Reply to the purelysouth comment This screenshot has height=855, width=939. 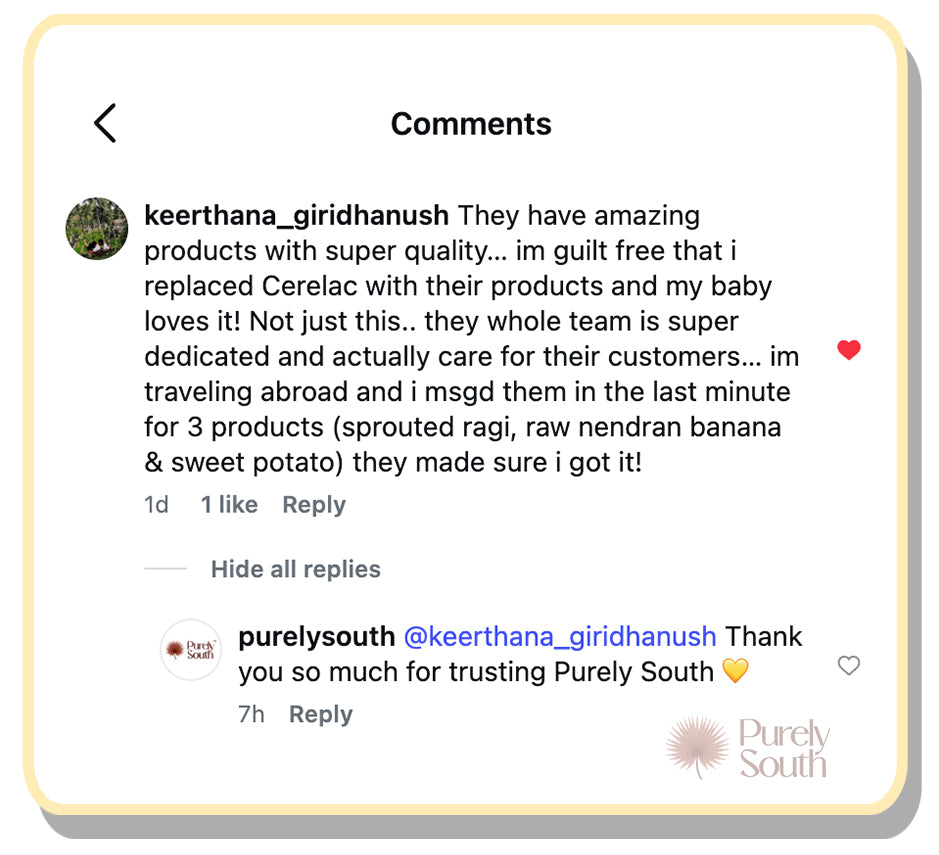[x=320, y=714]
